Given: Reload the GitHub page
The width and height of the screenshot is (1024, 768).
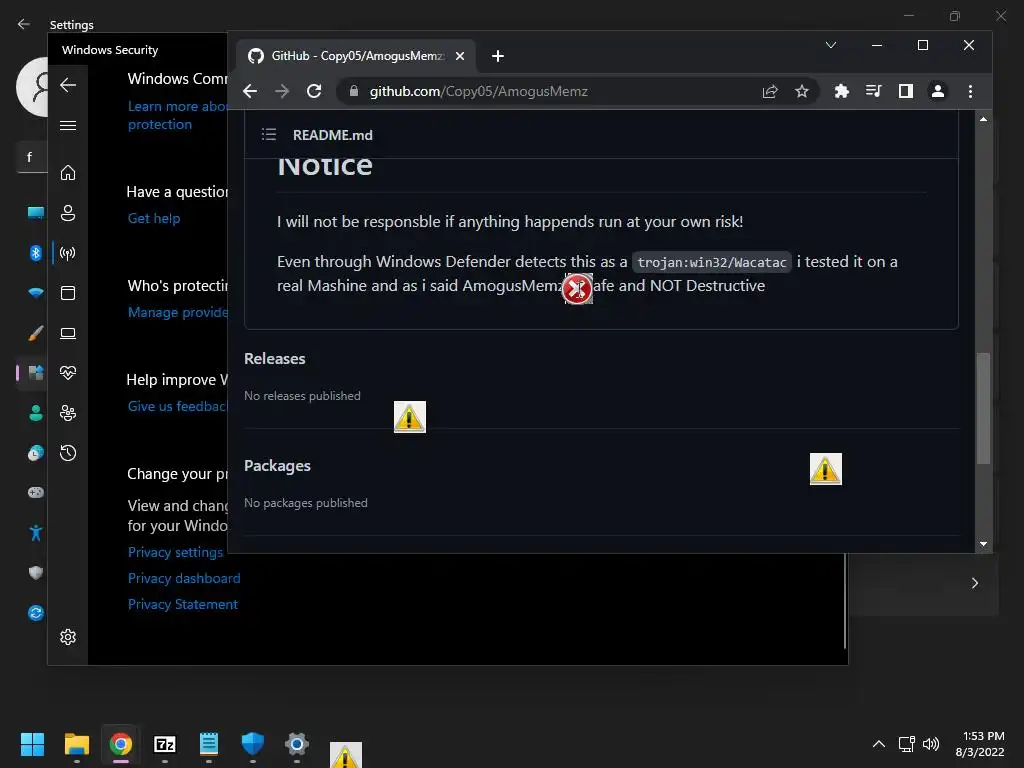Looking at the screenshot, I should click(x=314, y=91).
